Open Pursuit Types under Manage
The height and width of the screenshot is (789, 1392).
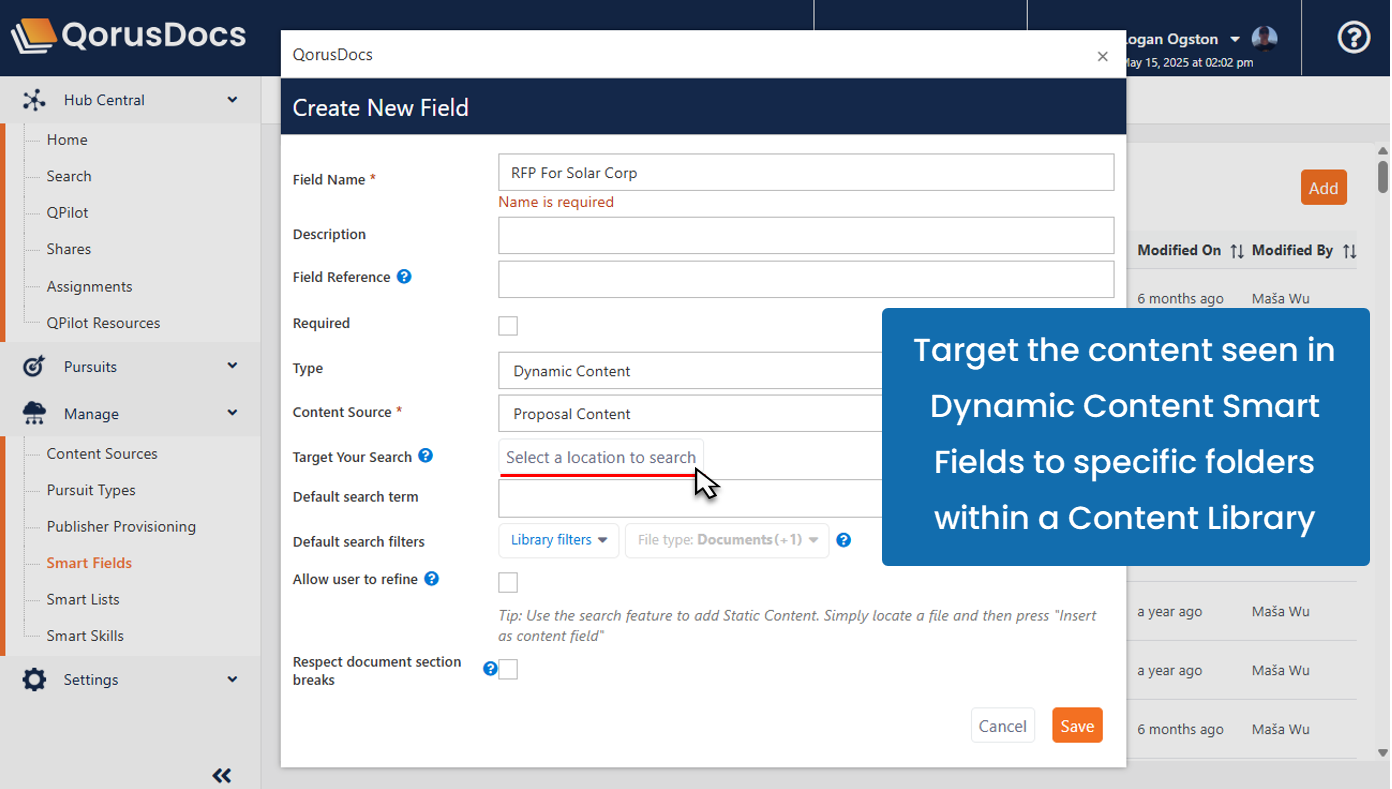(91, 490)
